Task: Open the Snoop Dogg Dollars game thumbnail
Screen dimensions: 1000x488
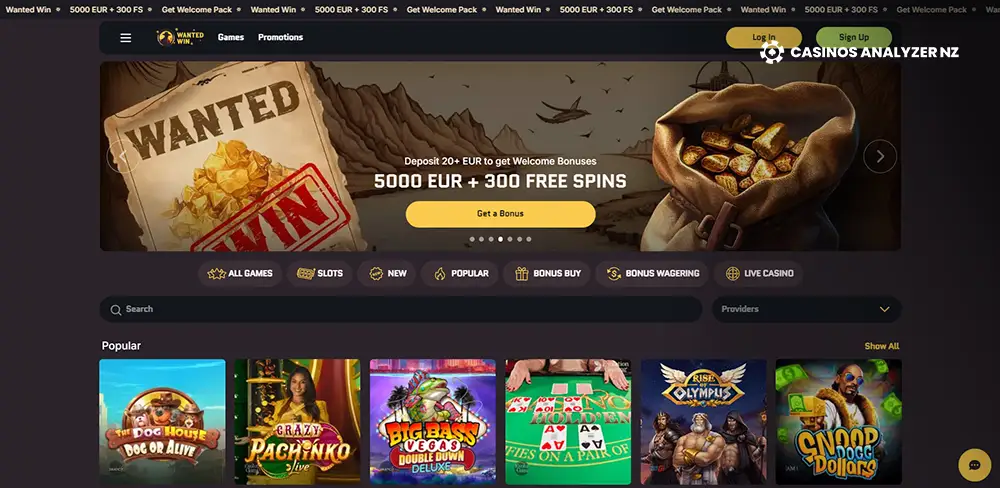Action: click(x=838, y=422)
